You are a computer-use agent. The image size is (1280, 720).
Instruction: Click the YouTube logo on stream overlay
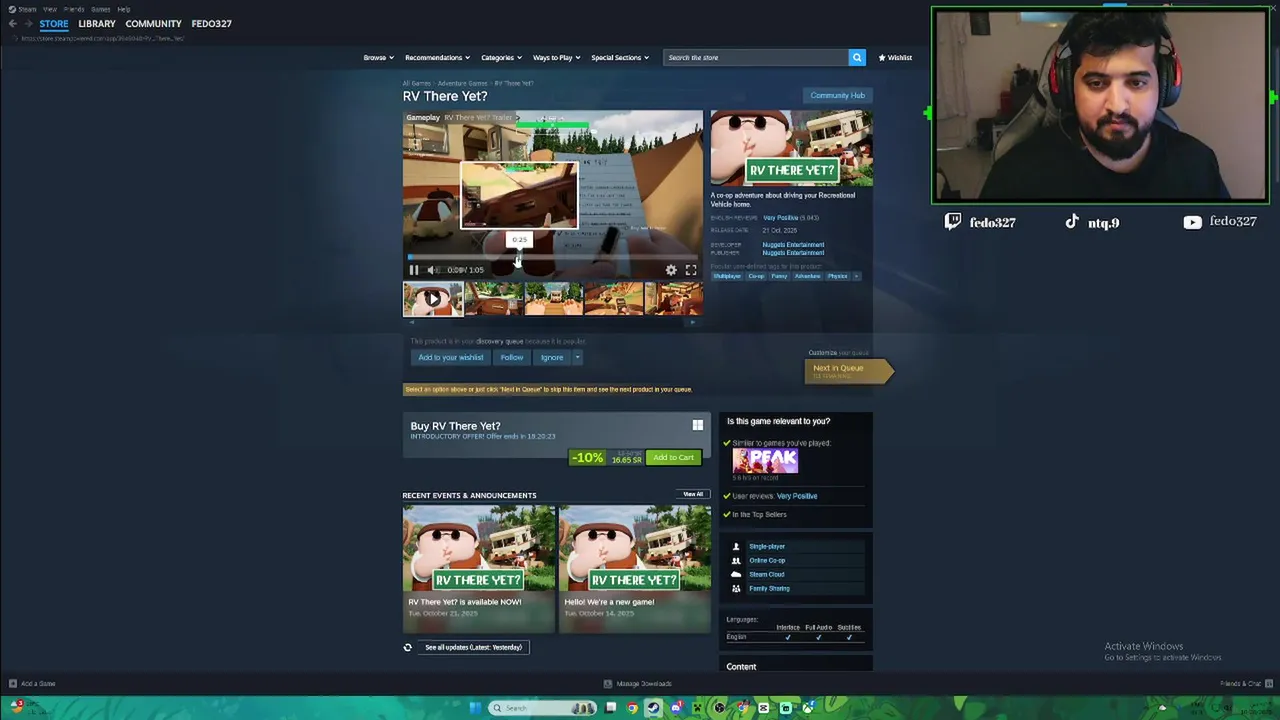(1192, 222)
